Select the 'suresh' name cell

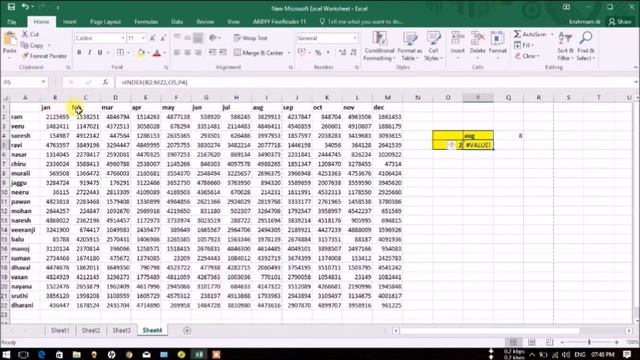(25, 136)
